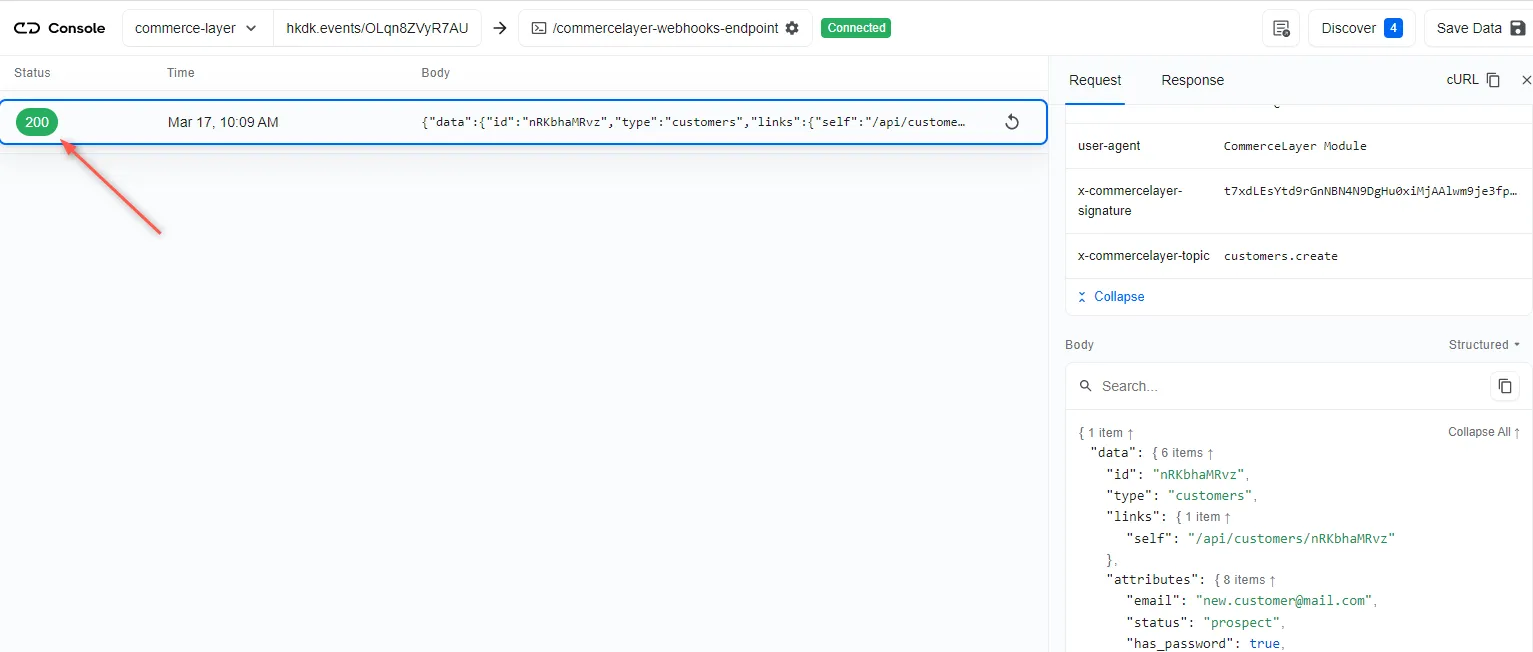Click the retry icon on the request row
Image resolution: width=1533 pixels, height=652 pixels.
[x=1011, y=122]
